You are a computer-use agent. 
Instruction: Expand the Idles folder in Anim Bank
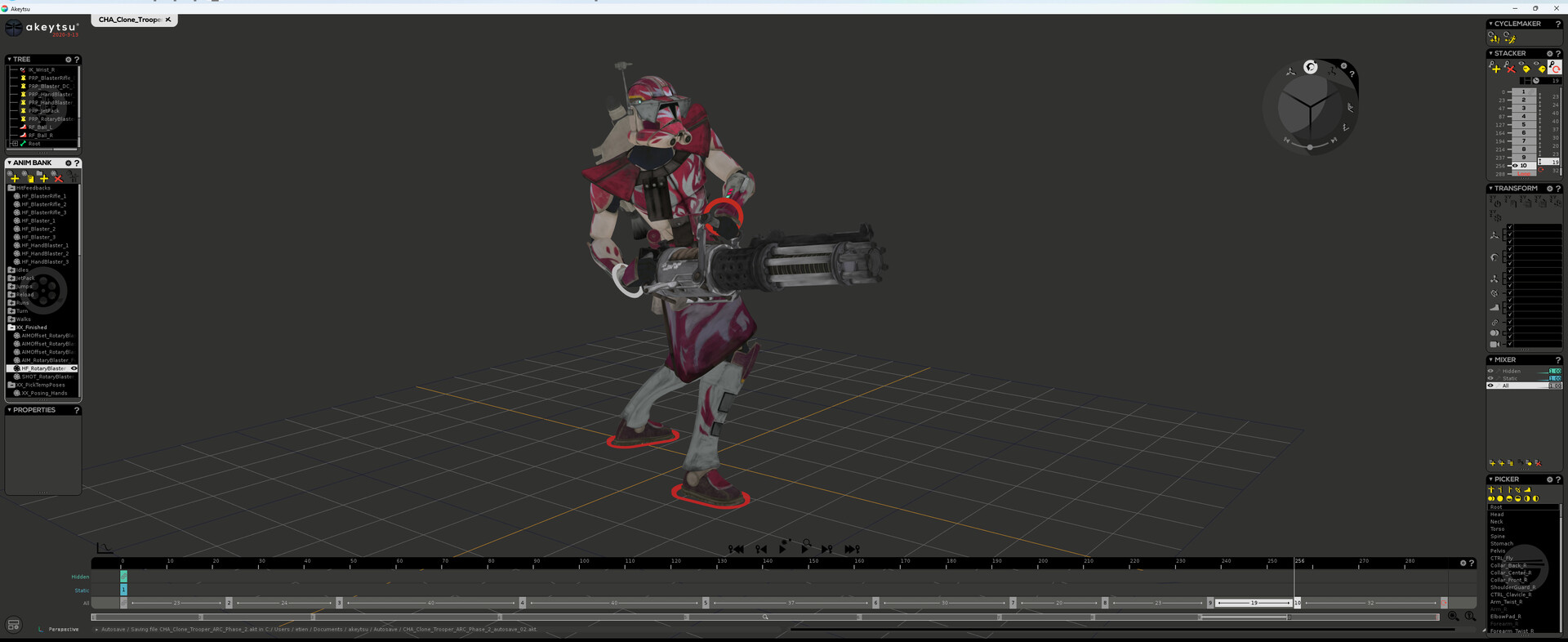(x=11, y=270)
